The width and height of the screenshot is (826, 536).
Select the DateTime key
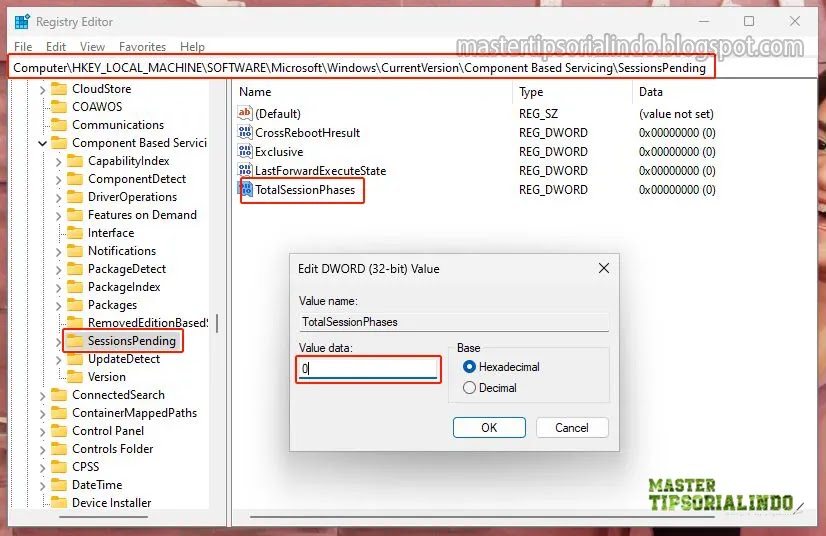[97, 484]
